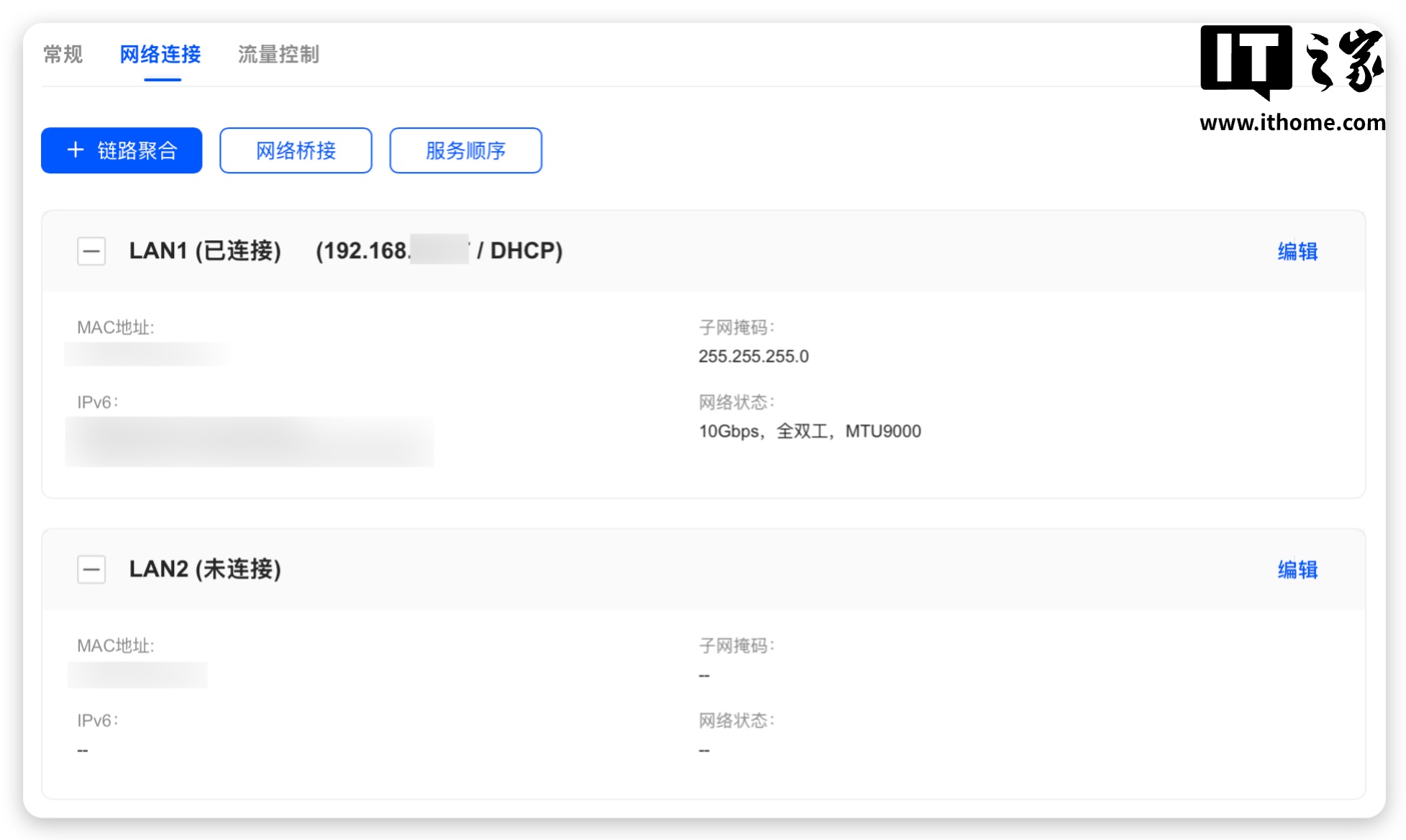Image resolution: width=1406 pixels, height=840 pixels.
Task: Open 网络桥接 settings
Action: 296,150
